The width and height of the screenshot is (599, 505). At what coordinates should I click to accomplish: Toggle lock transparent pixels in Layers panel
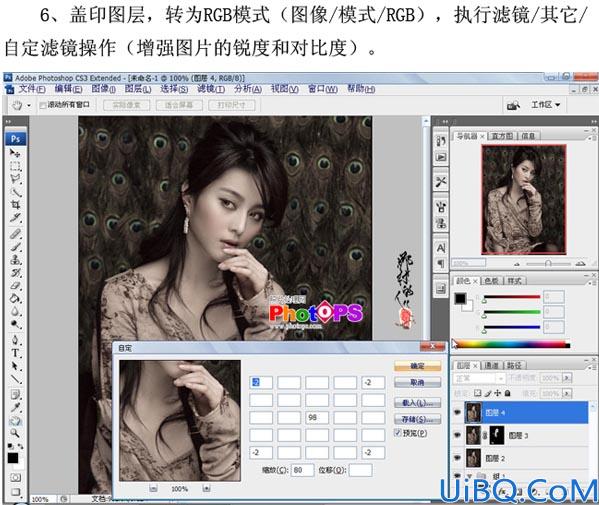[x=478, y=393]
